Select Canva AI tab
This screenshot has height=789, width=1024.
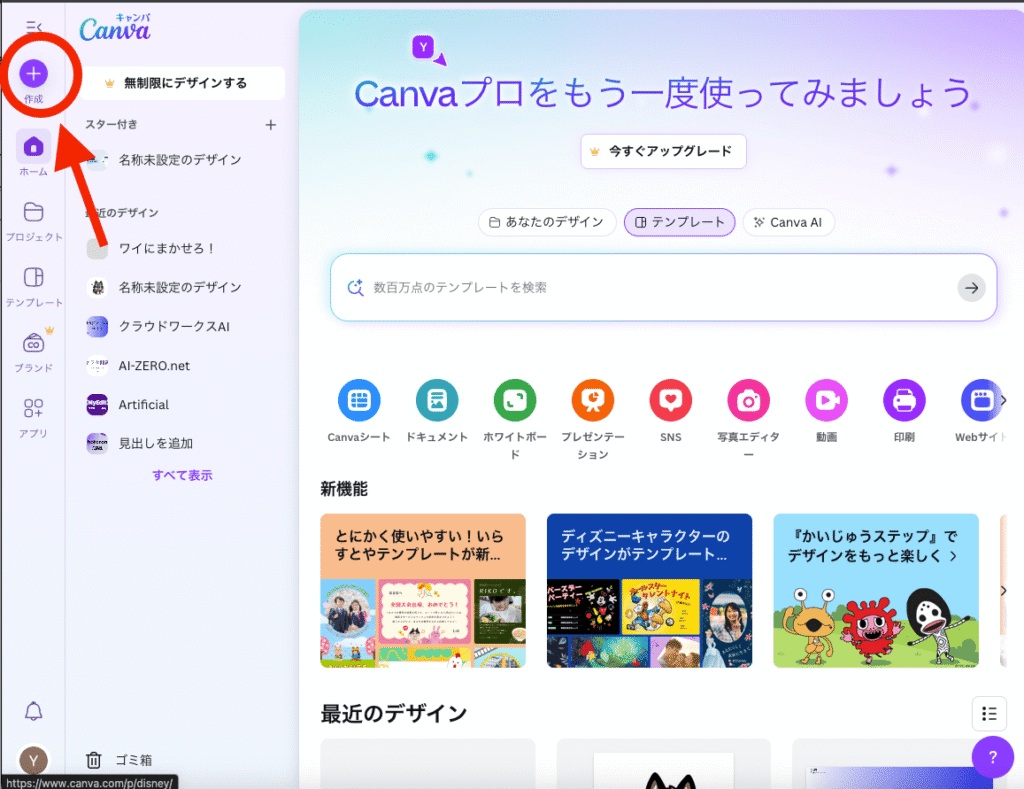click(788, 222)
